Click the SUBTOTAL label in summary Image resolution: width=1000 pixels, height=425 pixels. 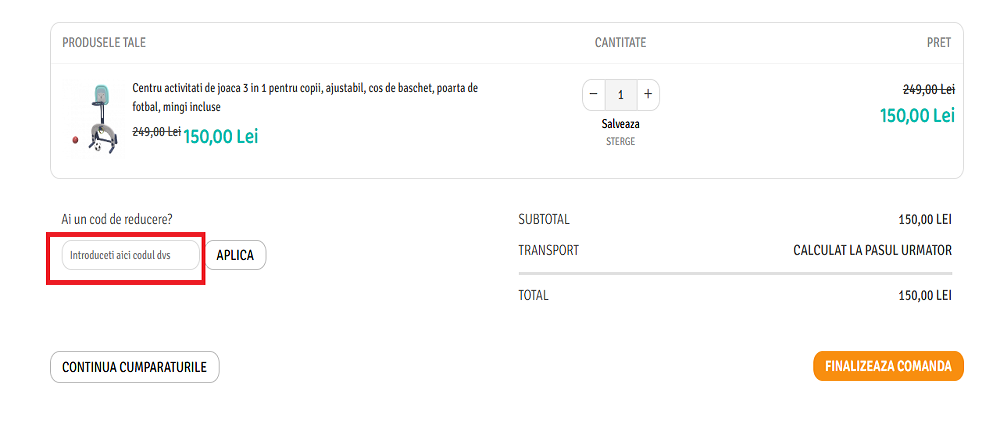[x=544, y=219]
